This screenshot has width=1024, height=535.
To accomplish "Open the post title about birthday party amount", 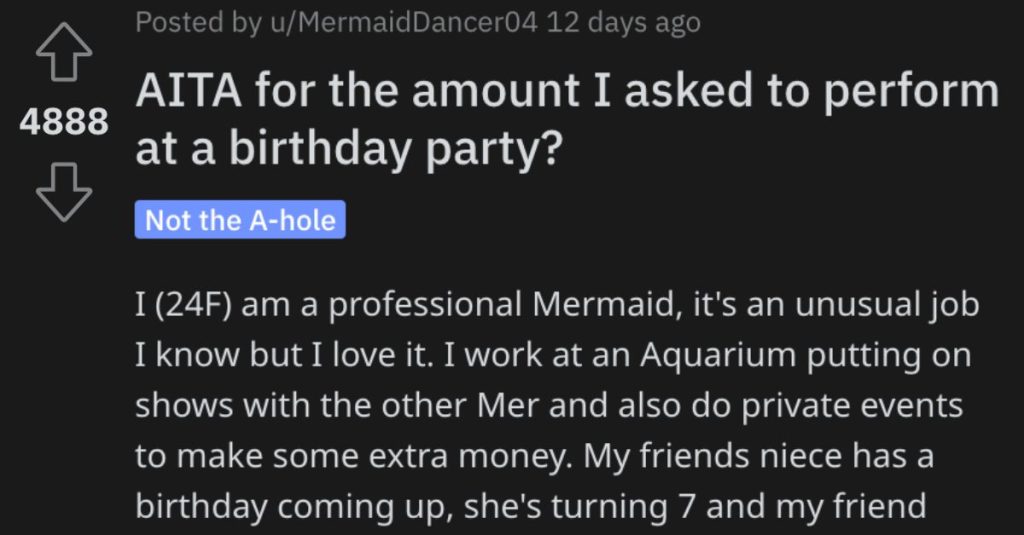I will click(x=567, y=120).
